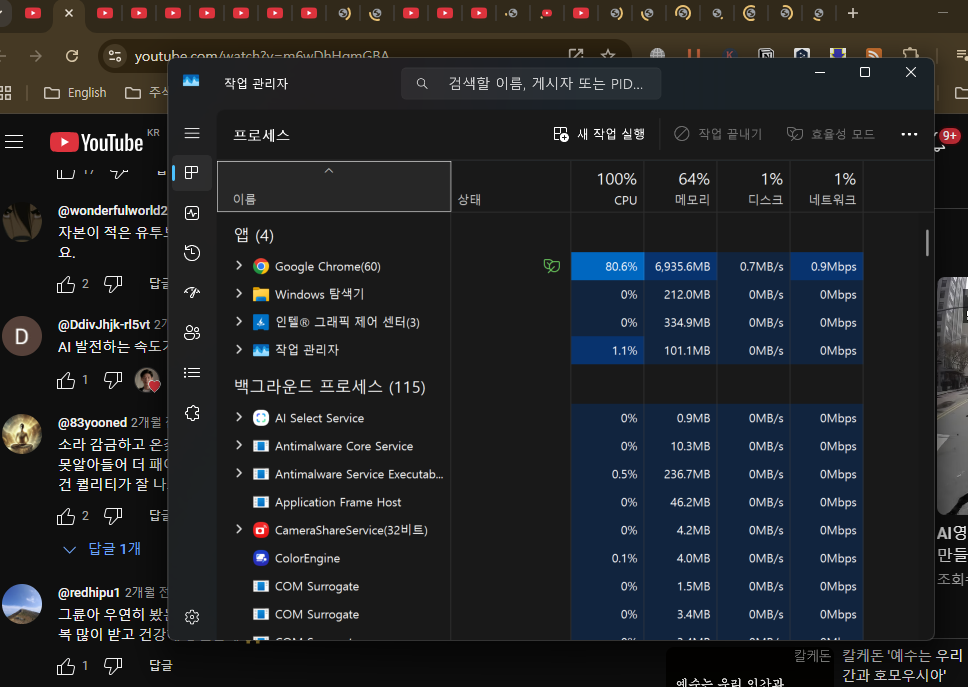Open the English bookmarks folder in Chrome
This screenshot has height=687, width=968.
click(75, 93)
